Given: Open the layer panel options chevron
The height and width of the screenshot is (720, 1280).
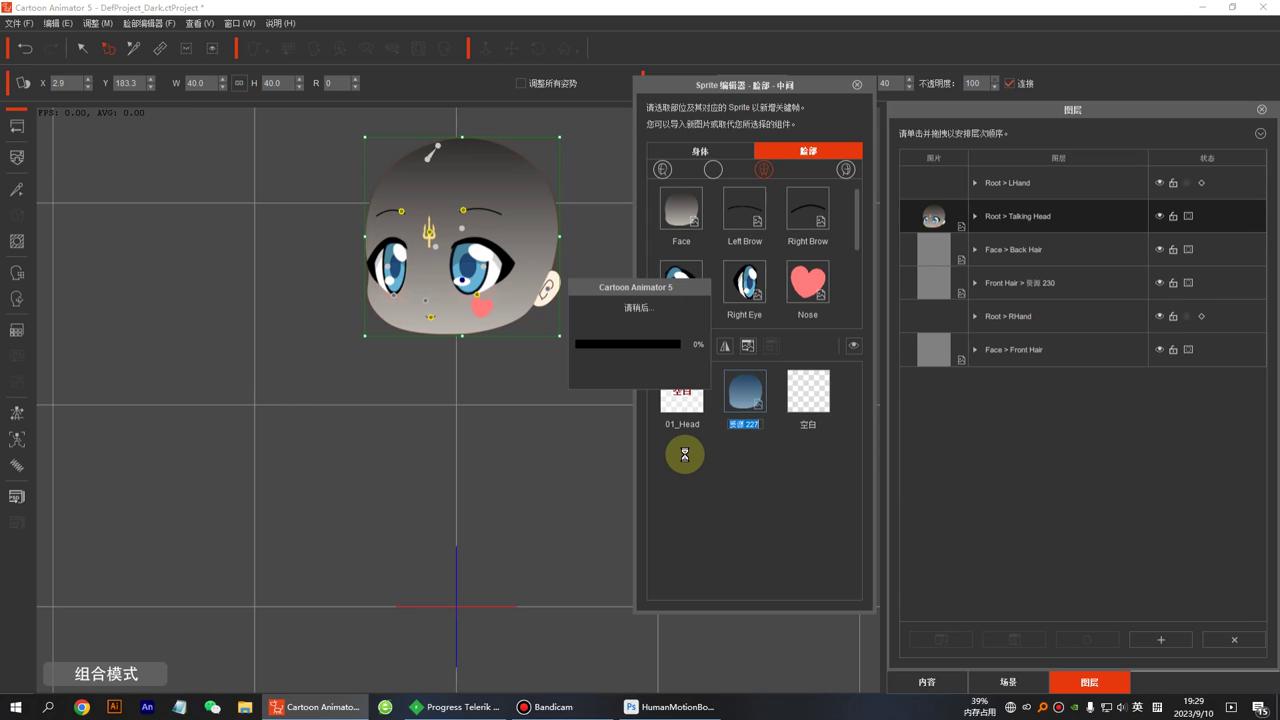Looking at the screenshot, I should [x=1260, y=133].
